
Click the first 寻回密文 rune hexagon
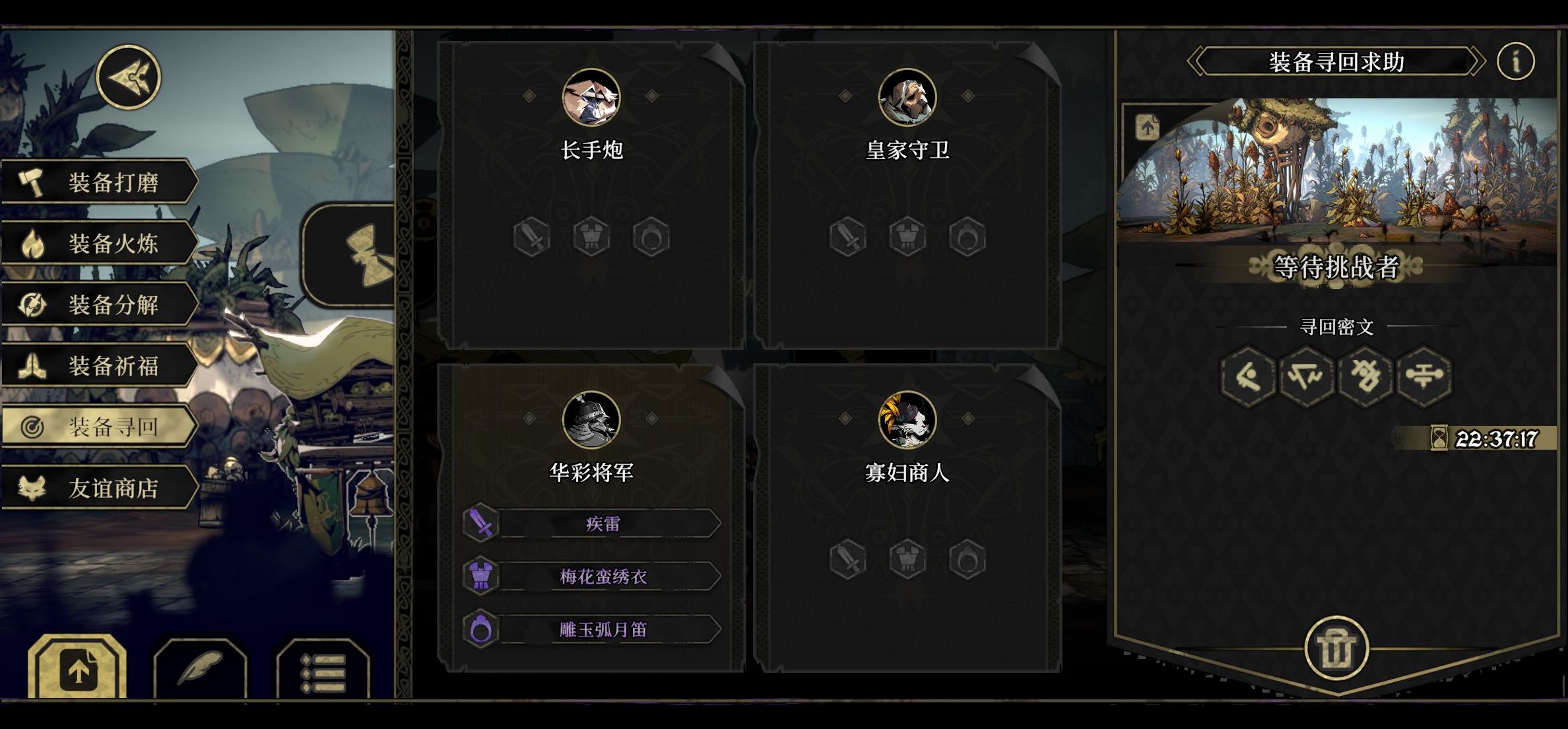pyautogui.click(x=1247, y=376)
